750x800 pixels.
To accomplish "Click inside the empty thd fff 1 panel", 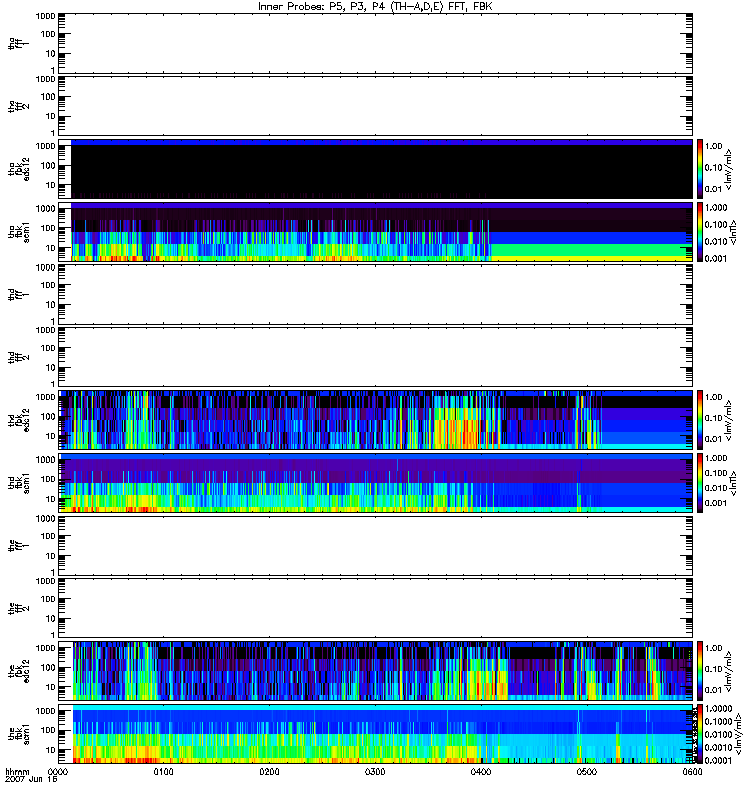I will pyautogui.click(x=376, y=294).
